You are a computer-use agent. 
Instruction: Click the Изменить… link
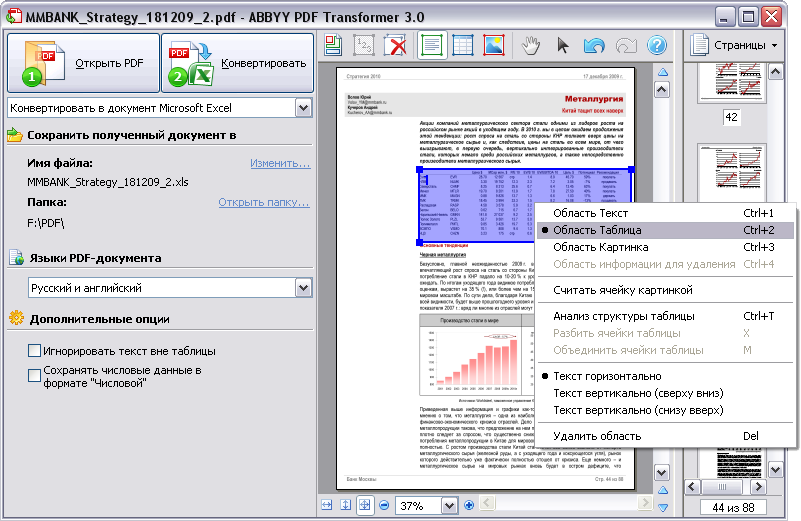(280, 163)
